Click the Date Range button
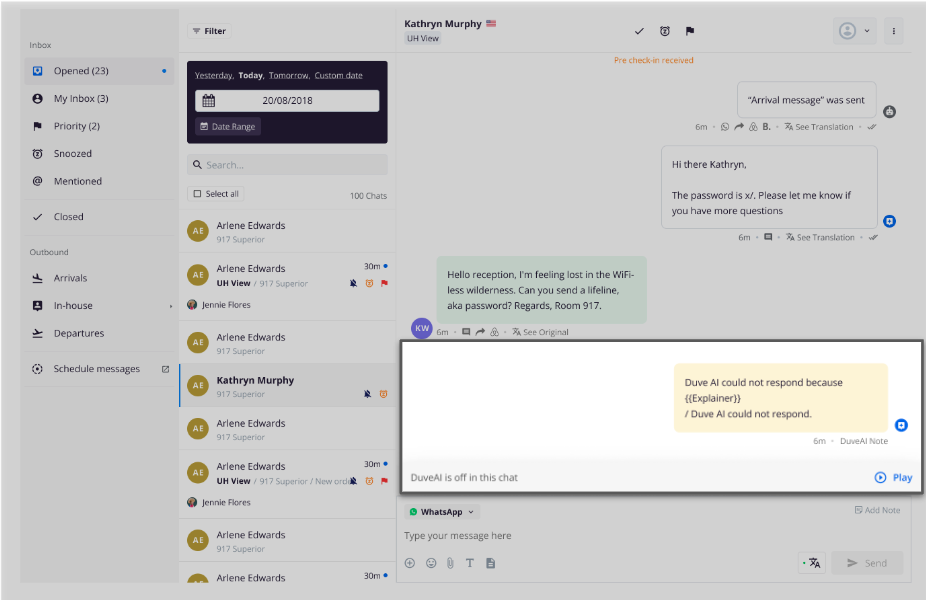The image size is (926, 600). point(228,126)
